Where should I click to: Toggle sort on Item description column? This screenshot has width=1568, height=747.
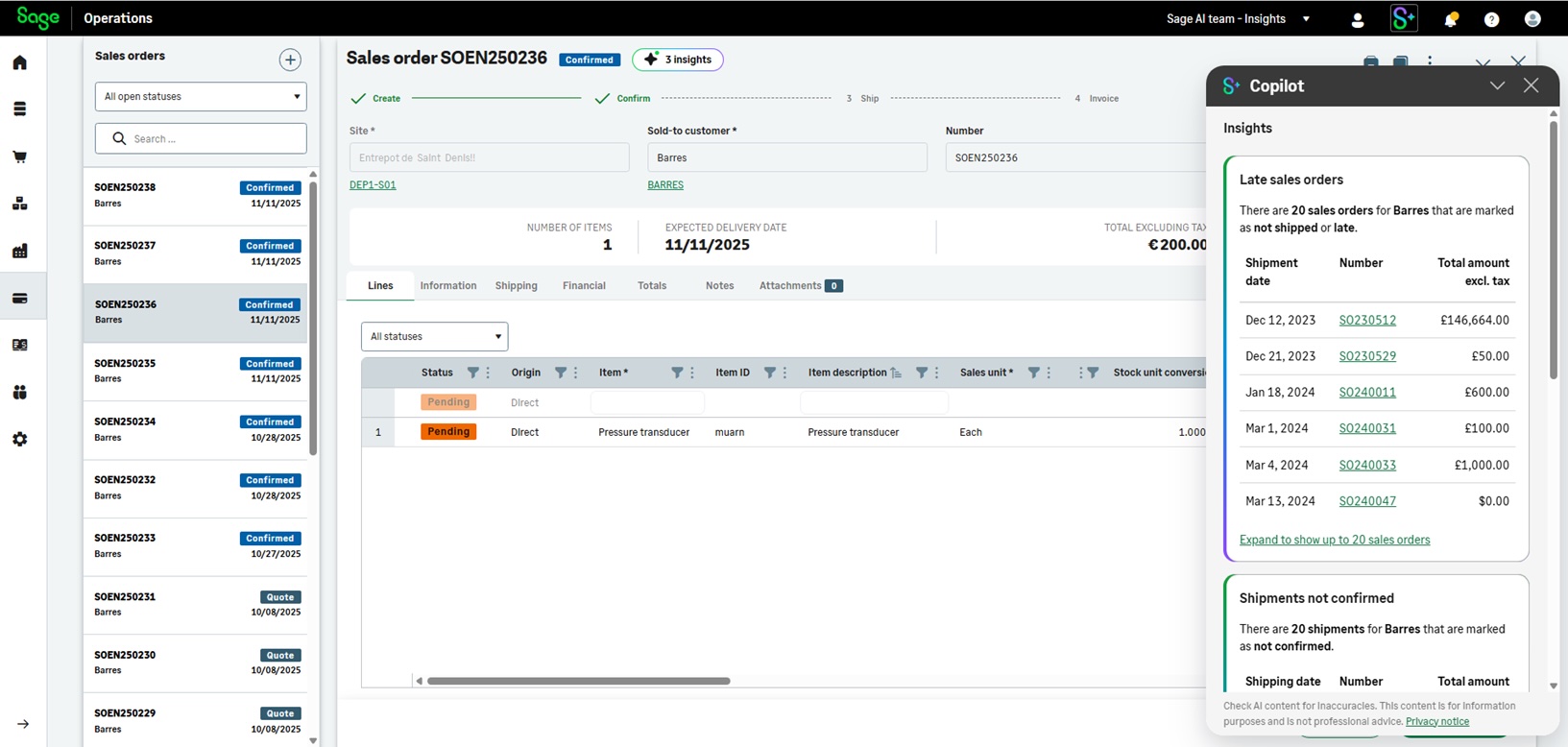pos(895,373)
